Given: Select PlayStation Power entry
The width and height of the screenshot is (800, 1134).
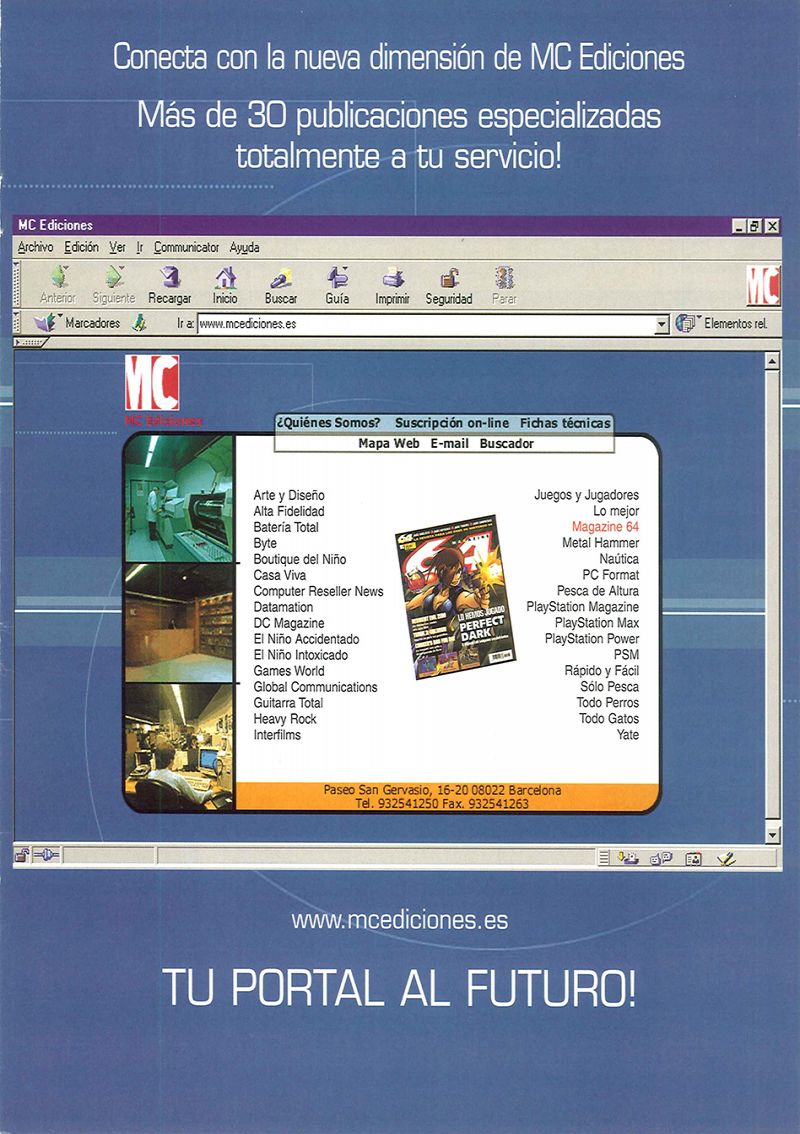Looking at the screenshot, I should [x=592, y=639].
